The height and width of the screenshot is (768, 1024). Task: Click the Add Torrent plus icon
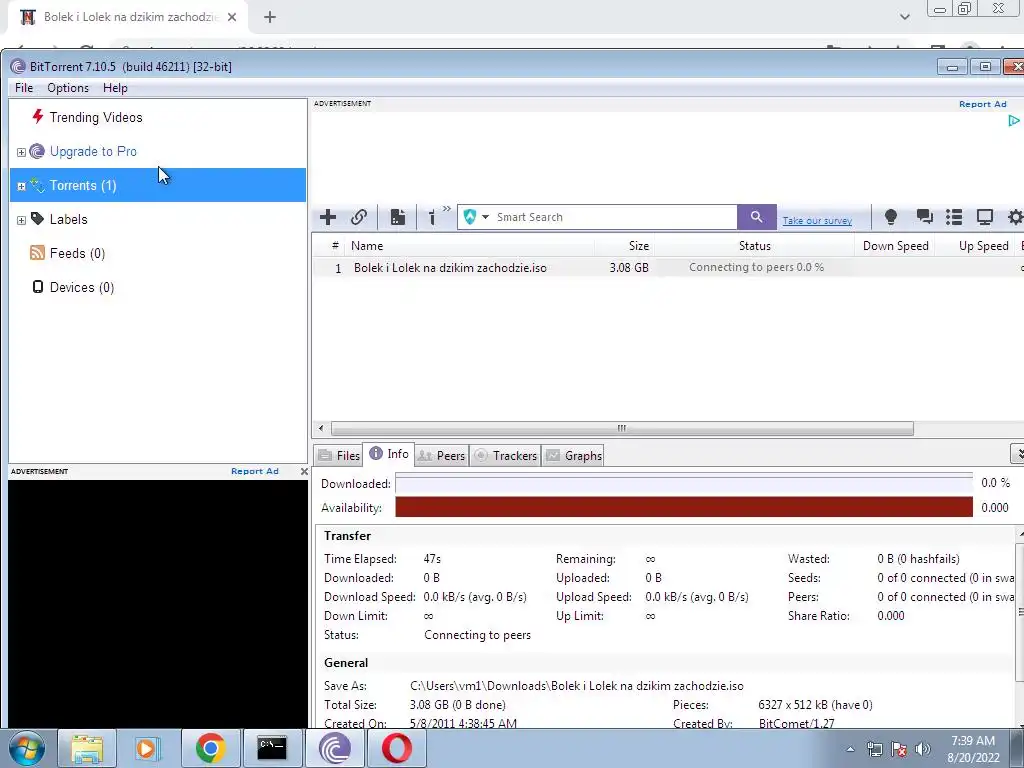point(328,217)
